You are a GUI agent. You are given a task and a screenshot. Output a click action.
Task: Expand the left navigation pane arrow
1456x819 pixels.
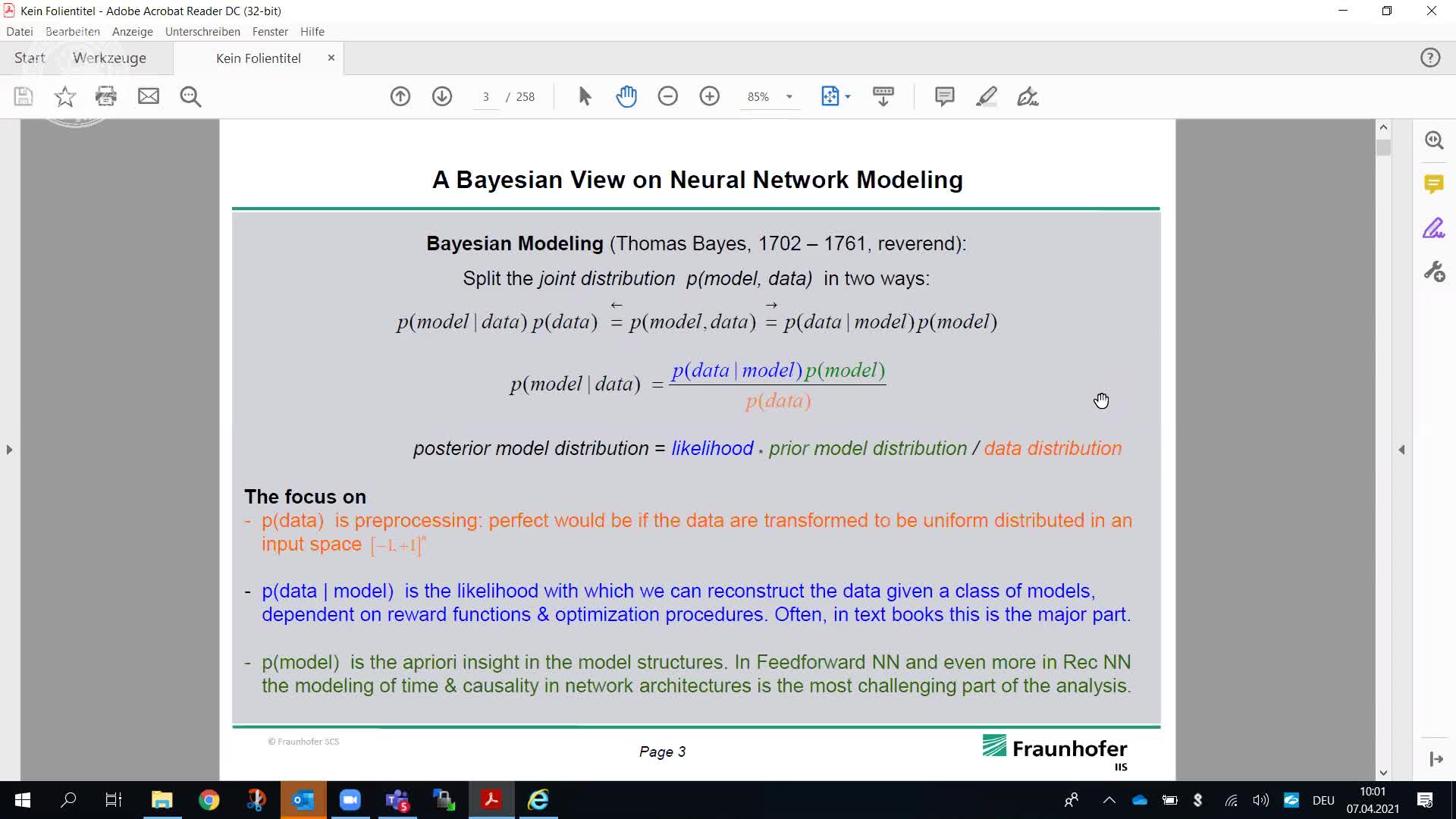click(x=9, y=450)
